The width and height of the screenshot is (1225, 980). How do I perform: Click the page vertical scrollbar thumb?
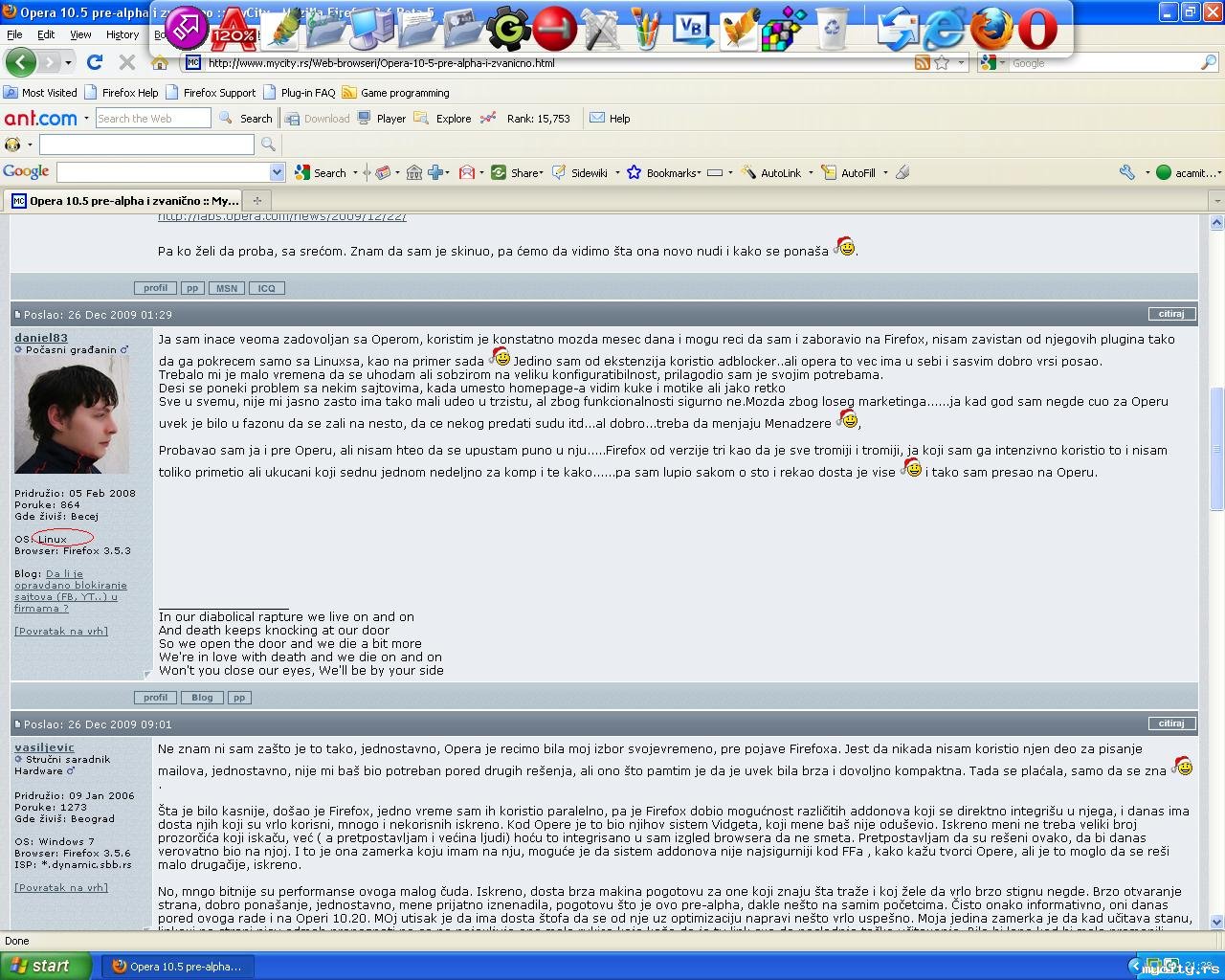pyautogui.click(x=1216, y=450)
